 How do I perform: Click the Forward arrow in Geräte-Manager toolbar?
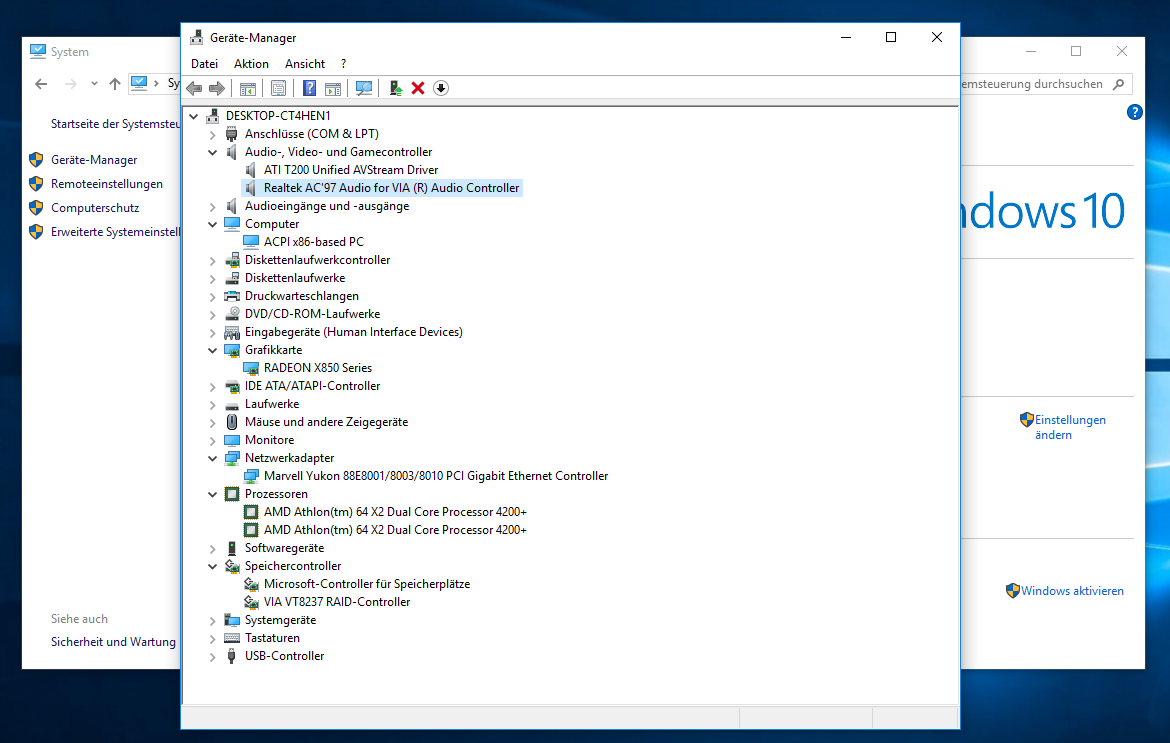point(217,88)
